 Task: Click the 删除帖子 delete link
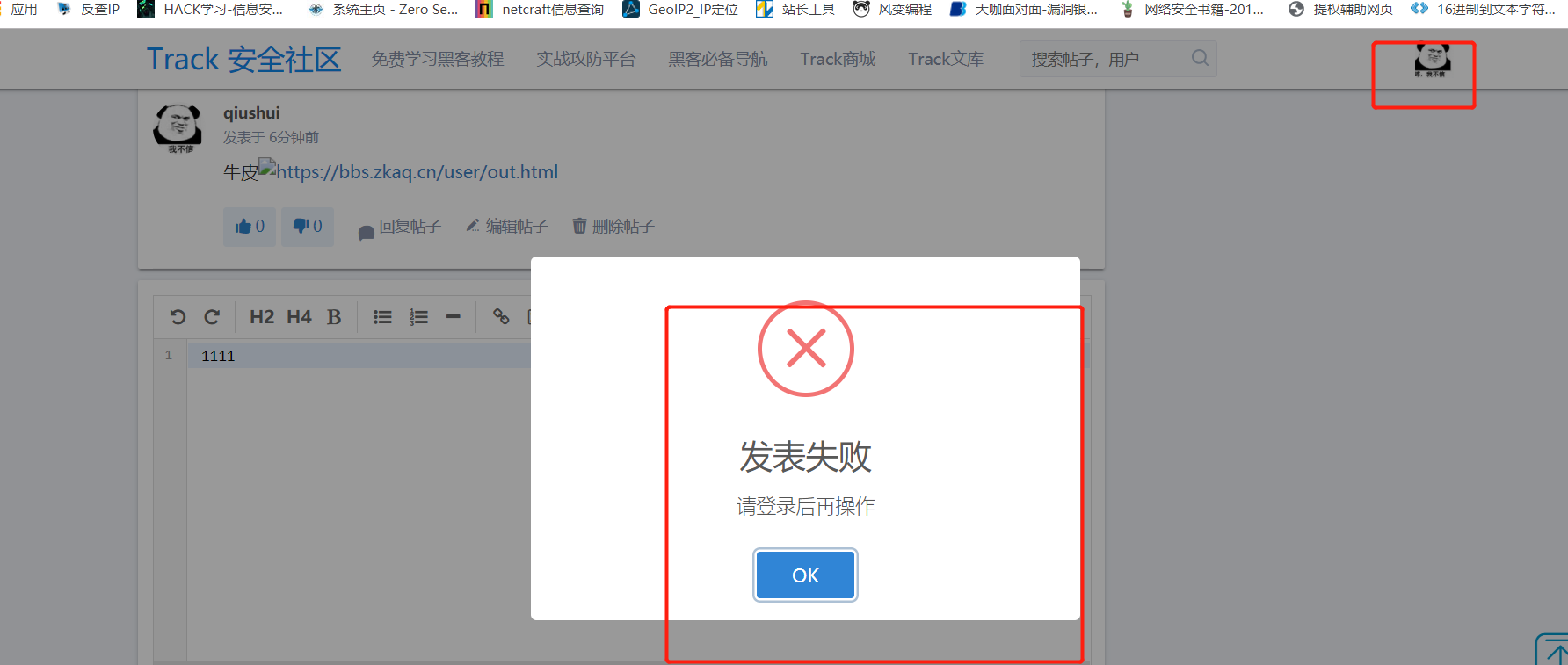(x=613, y=227)
